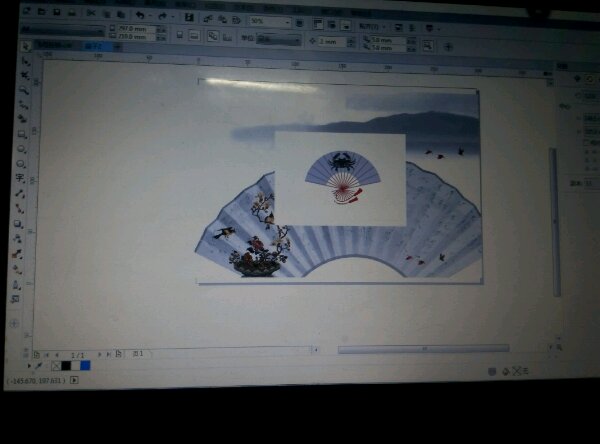Pick the black color swatch

[x=66, y=366]
